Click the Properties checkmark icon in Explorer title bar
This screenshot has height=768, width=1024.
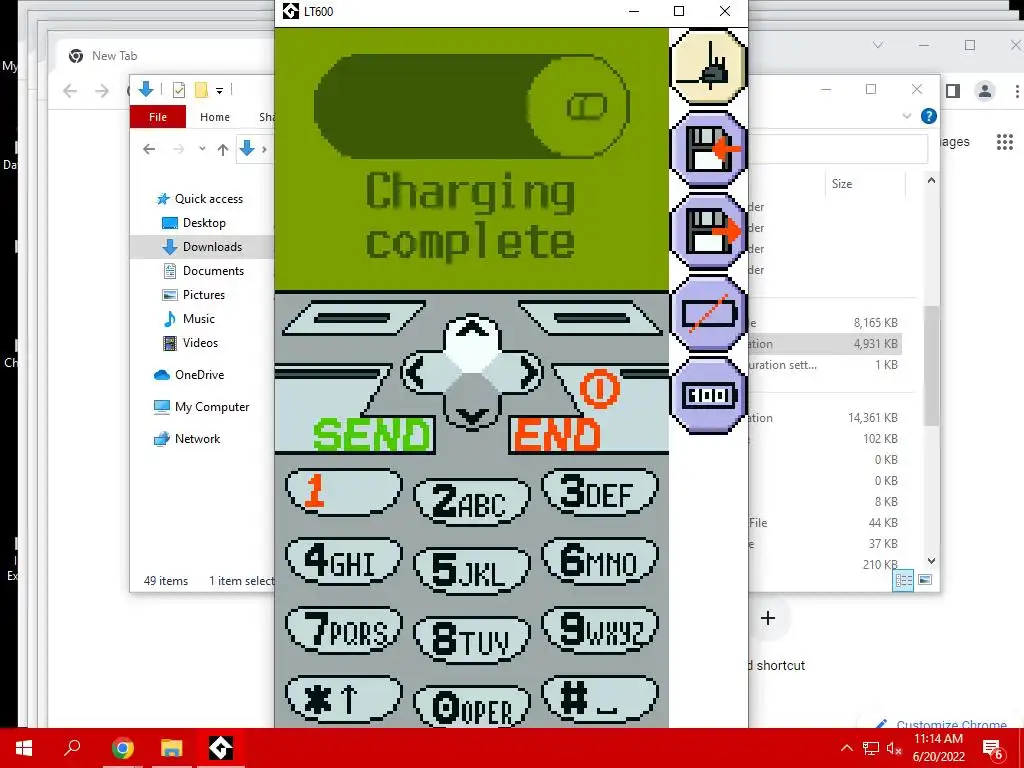[178, 90]
